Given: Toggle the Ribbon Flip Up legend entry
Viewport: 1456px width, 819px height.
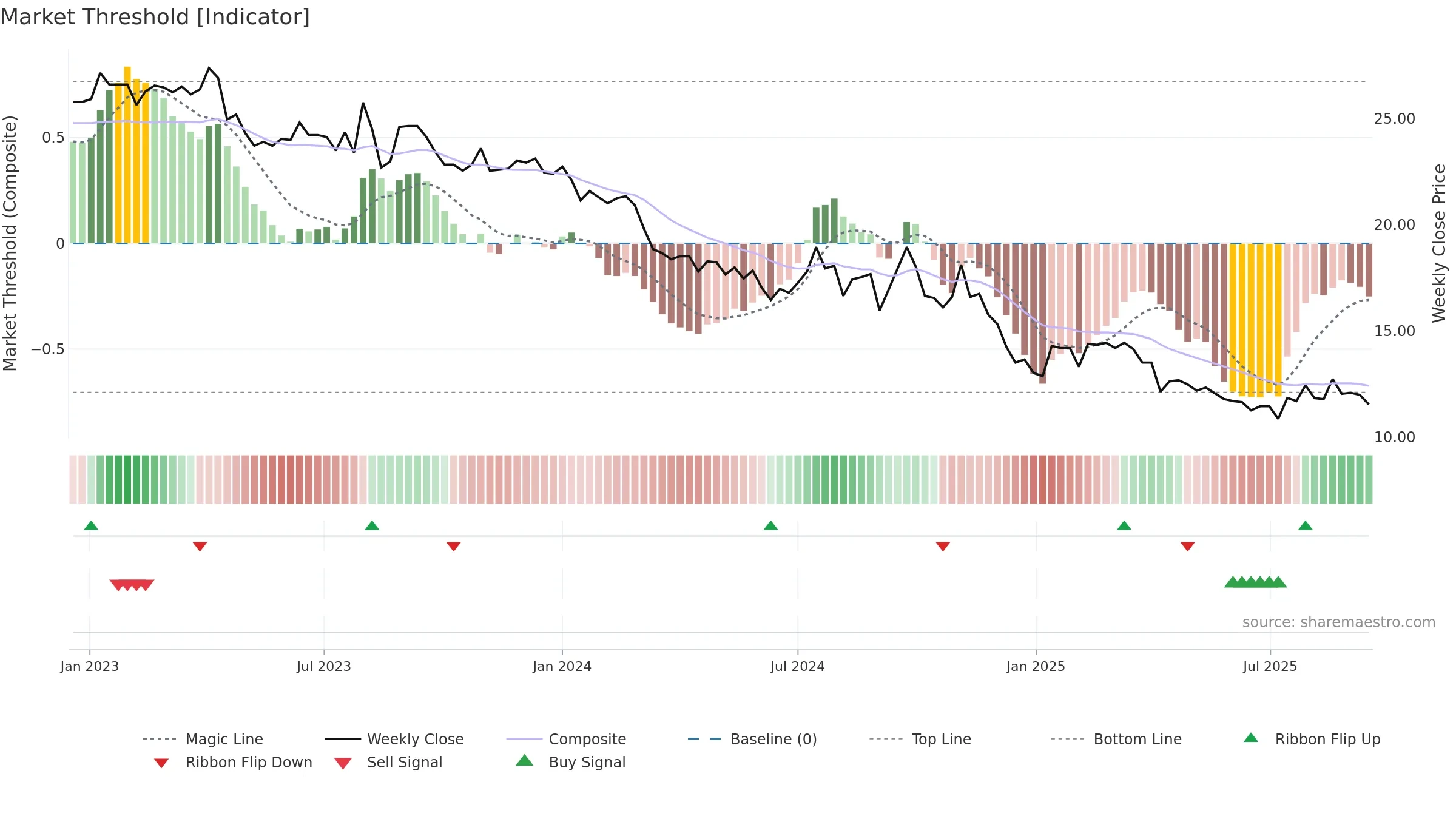Looking at the screenshot, I should [1312, 739].
